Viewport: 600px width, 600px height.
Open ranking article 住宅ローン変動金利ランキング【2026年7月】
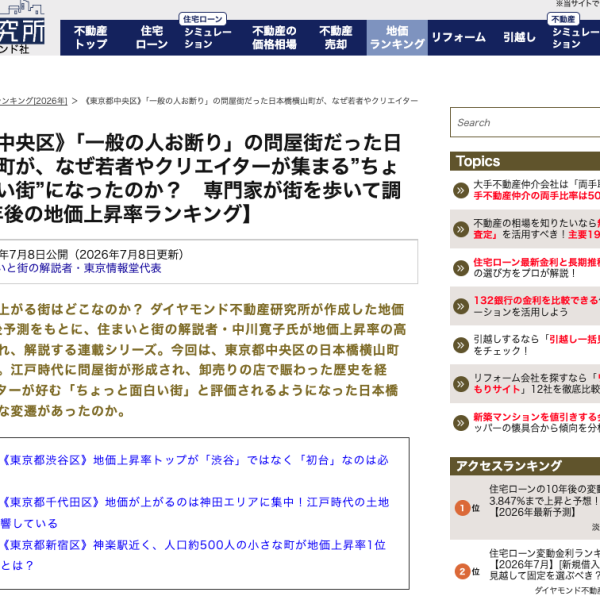(x=545, y=564)
